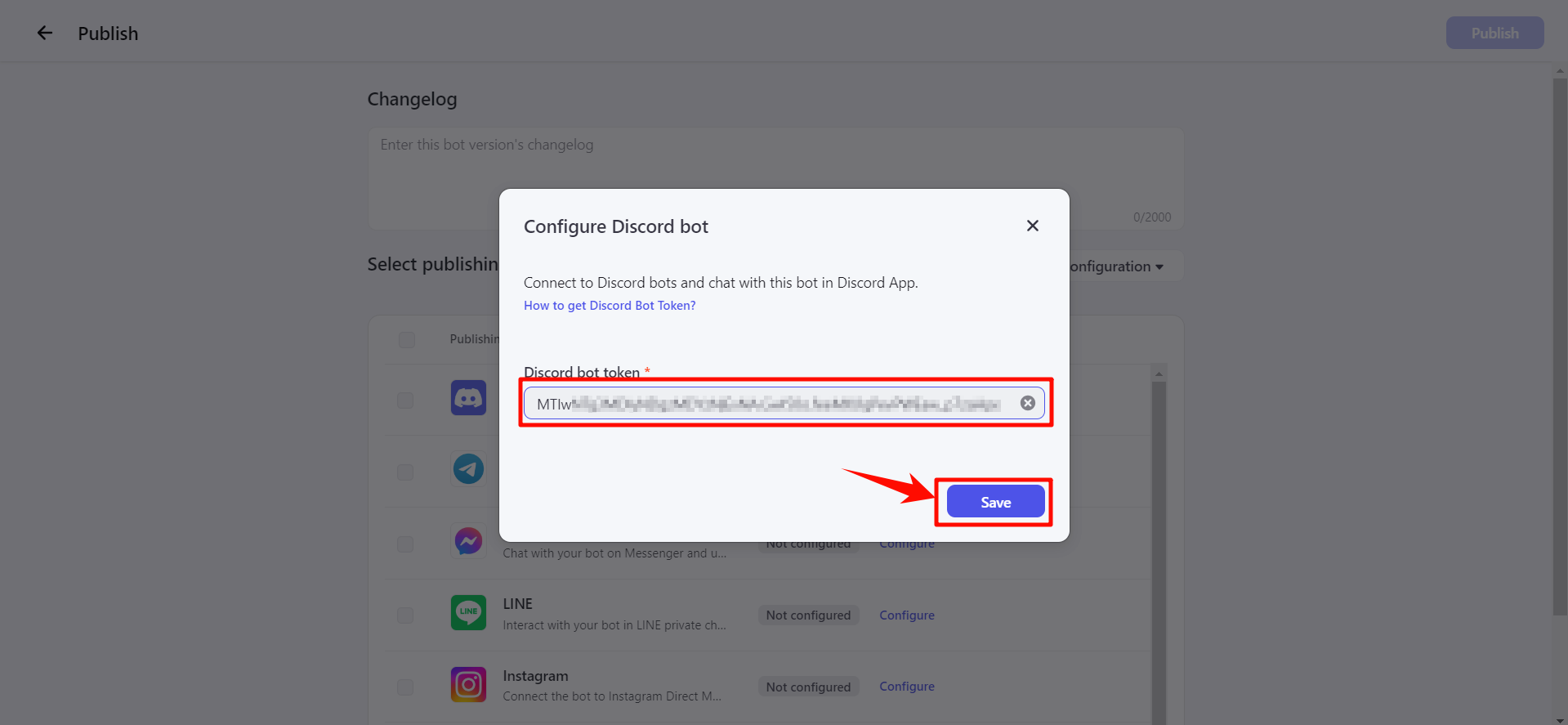The width and height of the screenshot is (1568, 725).
Task: Click the Discord platform icon
Action: tap(468, 398)
